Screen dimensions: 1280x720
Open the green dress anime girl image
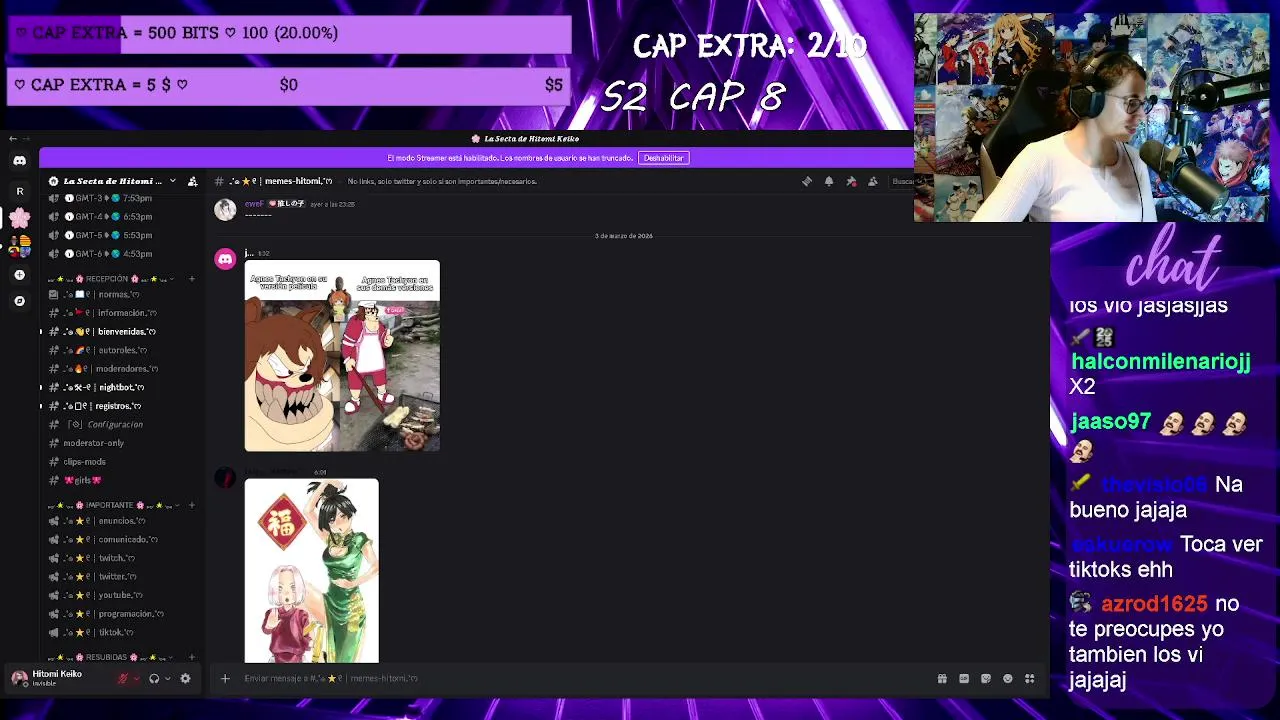click(x=312, y=570)
